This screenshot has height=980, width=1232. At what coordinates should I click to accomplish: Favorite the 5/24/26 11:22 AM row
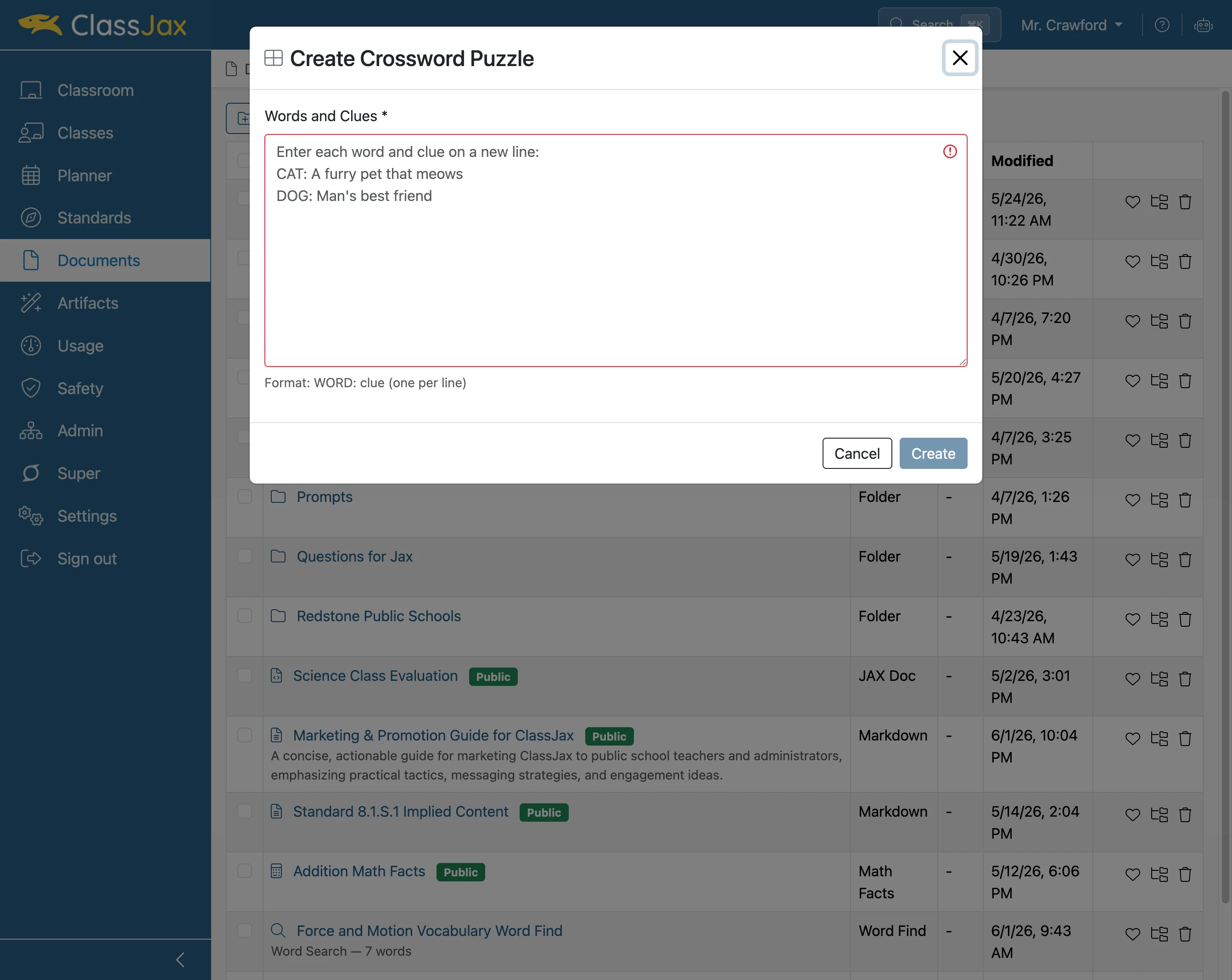(x=1132, y=202)
